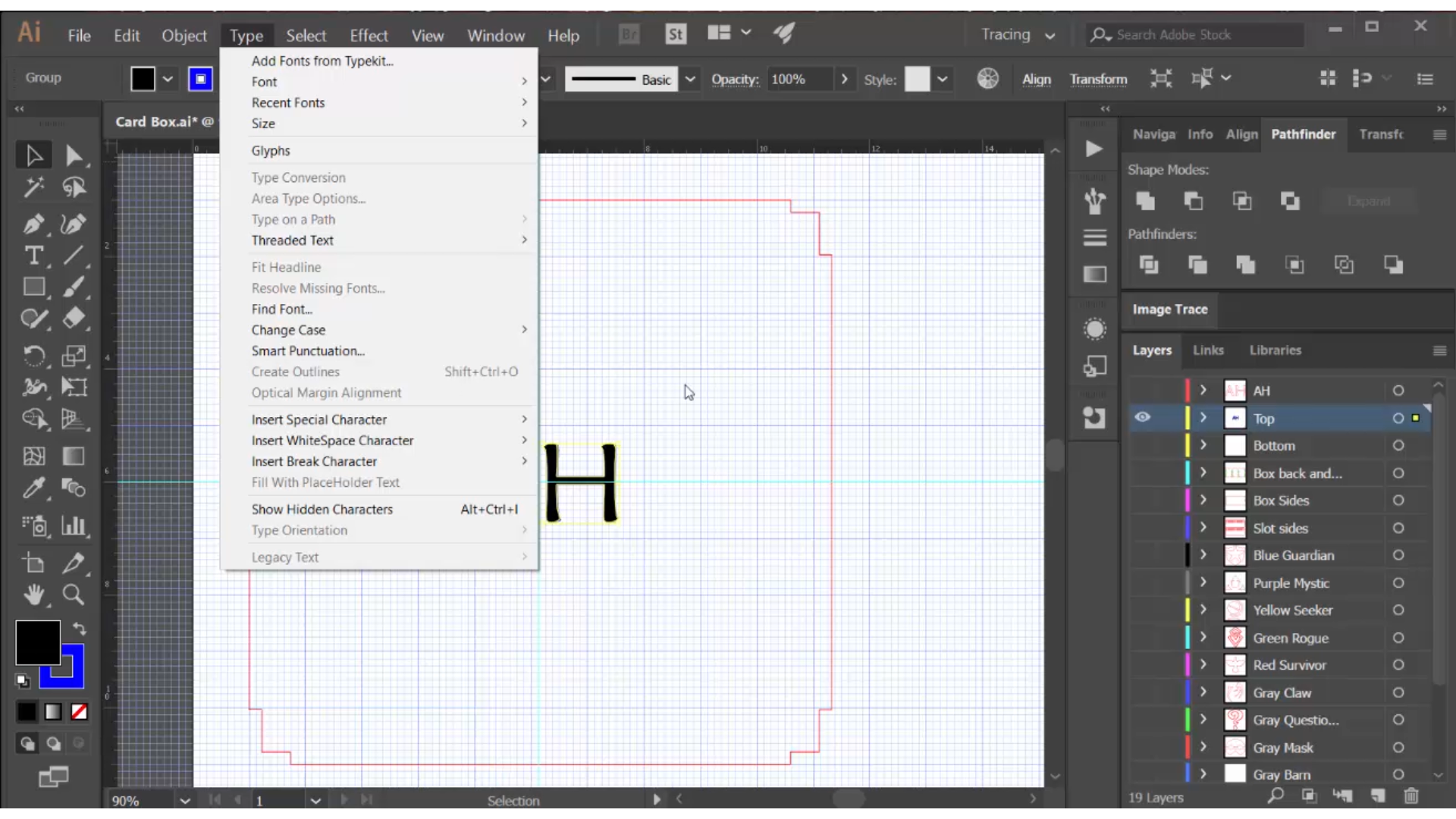Switch to the Links panel tab

click(x=1209, y=349)
